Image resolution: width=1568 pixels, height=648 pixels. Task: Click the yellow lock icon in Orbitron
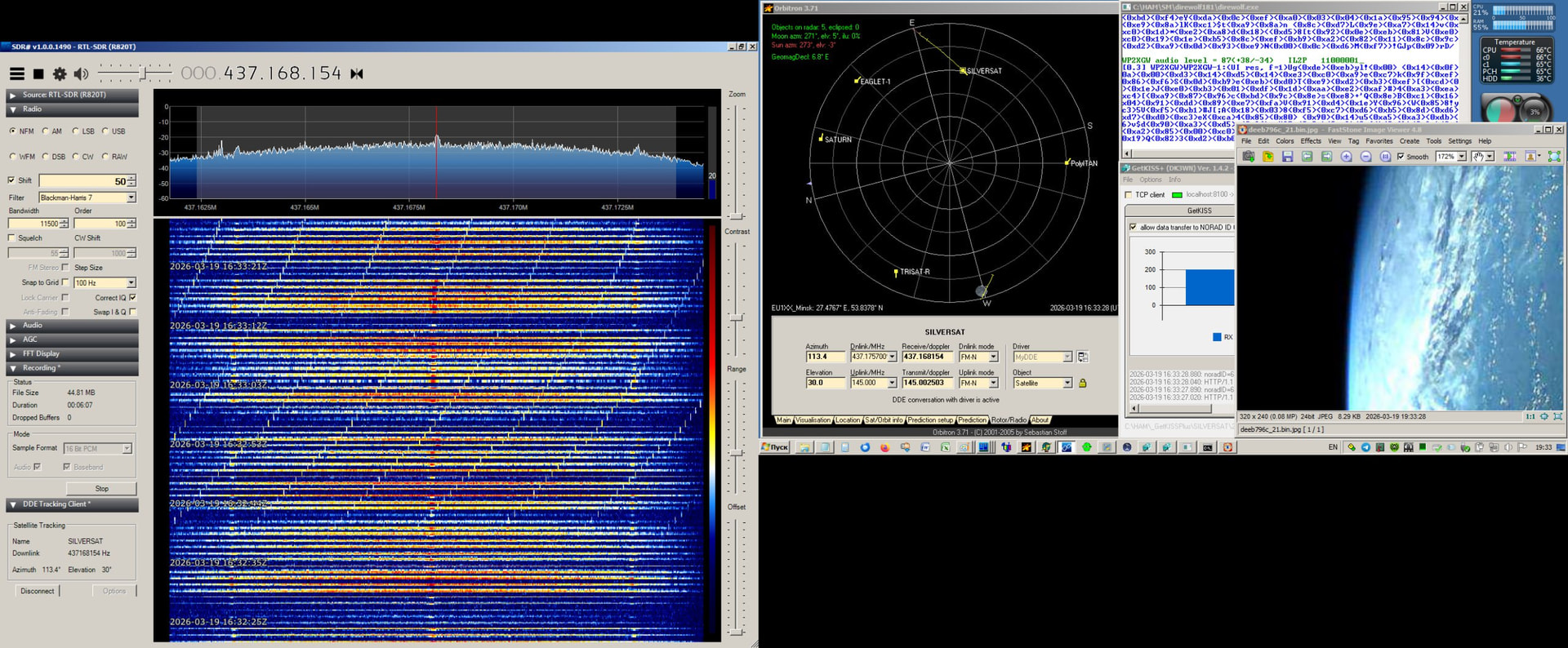[1083, 383]
